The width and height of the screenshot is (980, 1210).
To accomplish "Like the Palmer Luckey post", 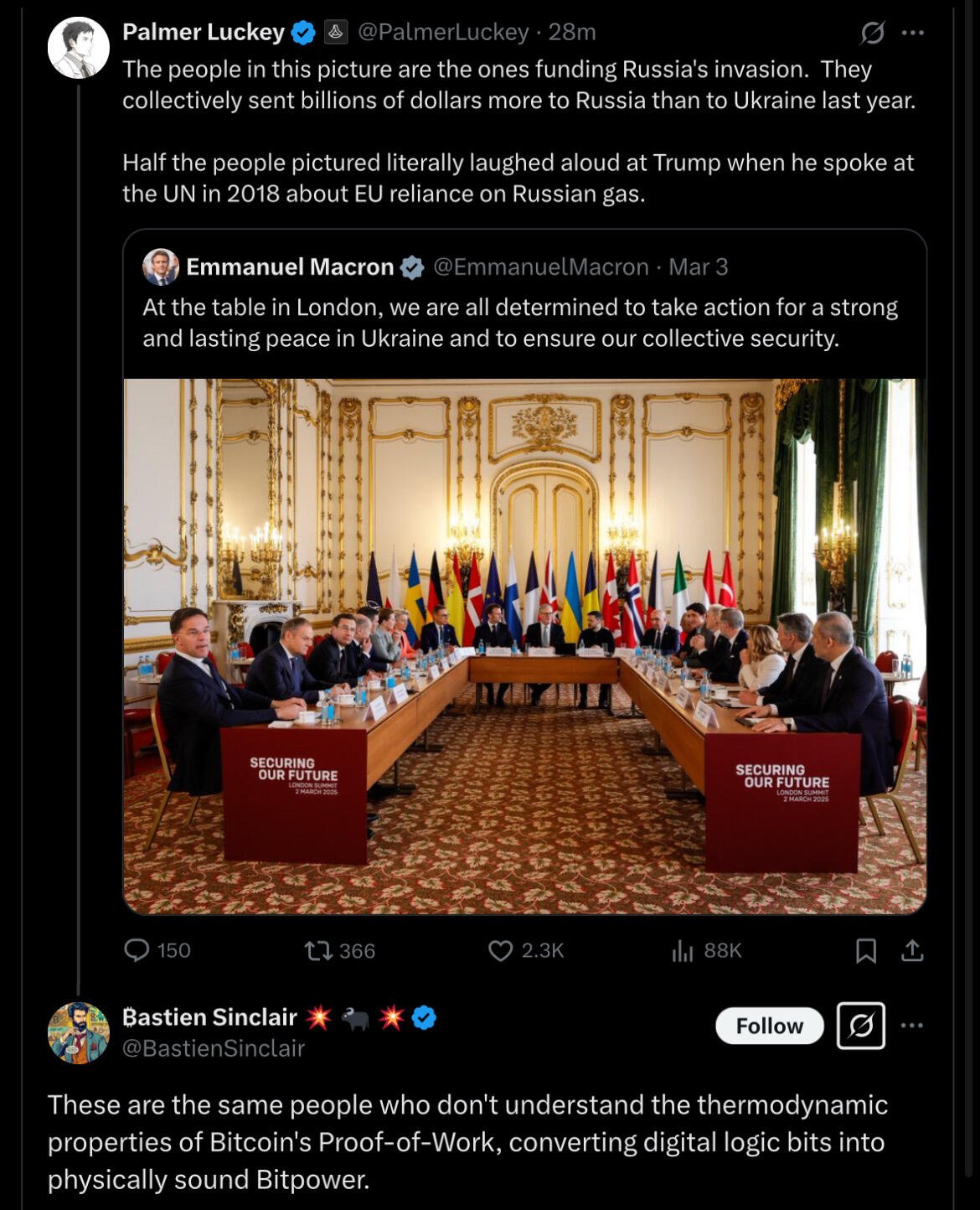I will [526, 950].
